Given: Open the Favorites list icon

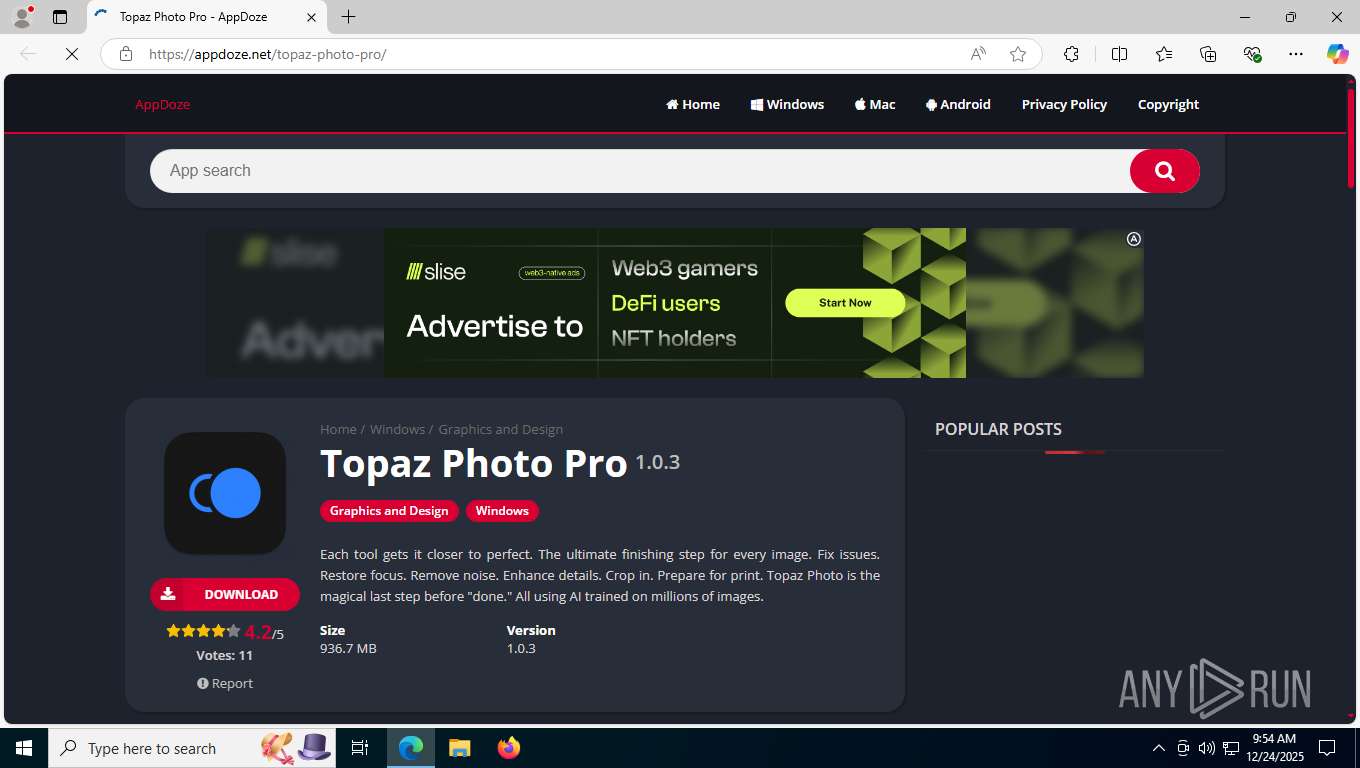Looking at the screenshot, I should [1164, 54].
